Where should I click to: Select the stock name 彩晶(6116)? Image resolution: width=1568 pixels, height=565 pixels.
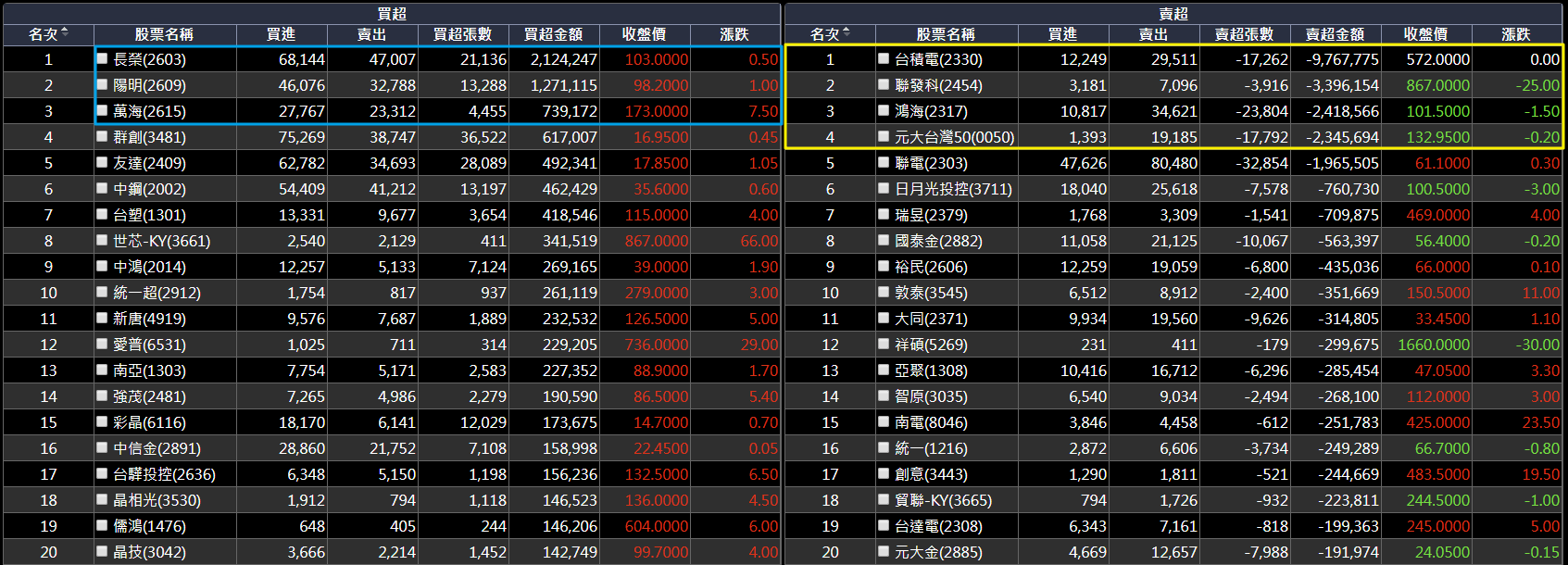pyautogui.click(x=149, y=422)
